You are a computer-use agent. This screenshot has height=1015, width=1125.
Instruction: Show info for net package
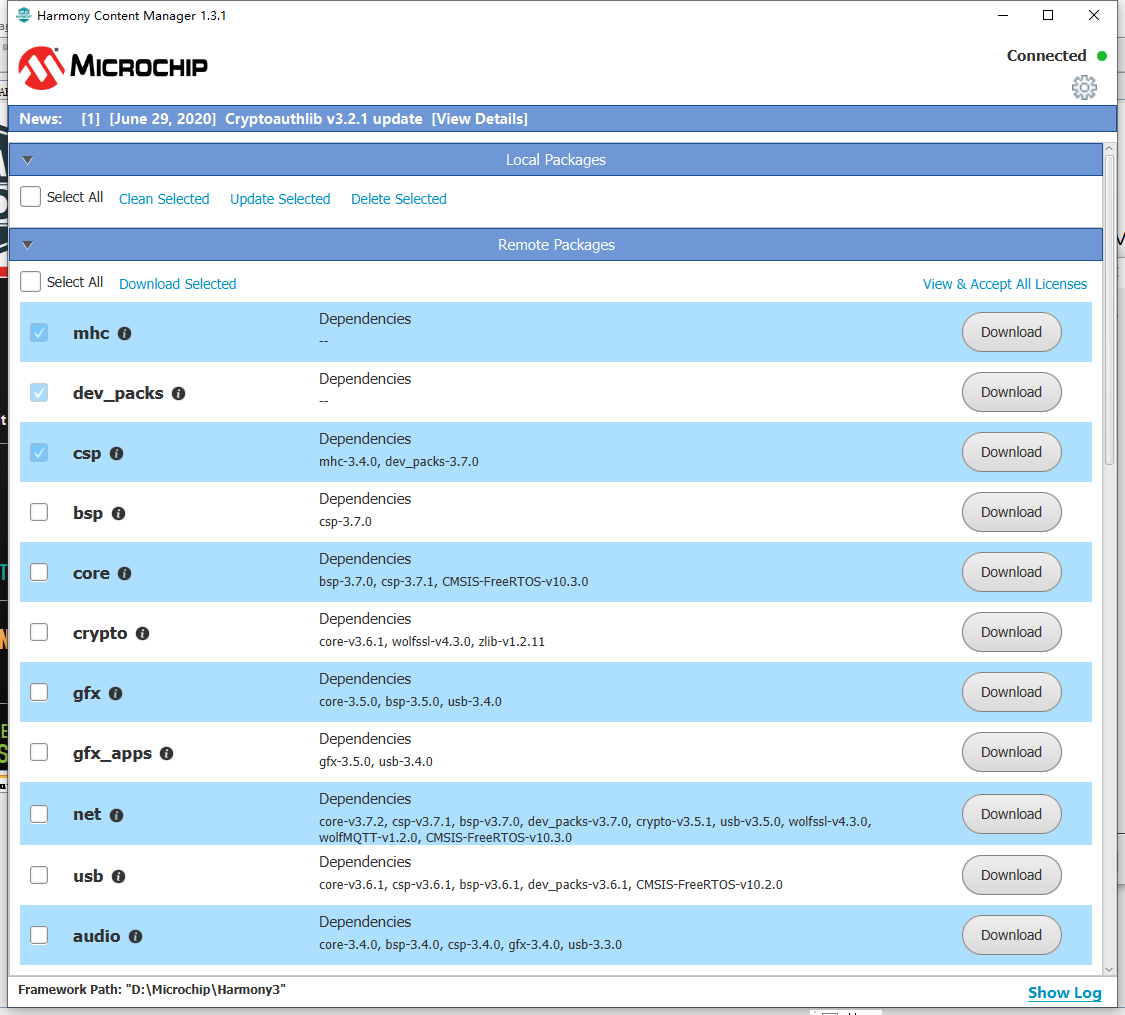click(x=116, y=815)
